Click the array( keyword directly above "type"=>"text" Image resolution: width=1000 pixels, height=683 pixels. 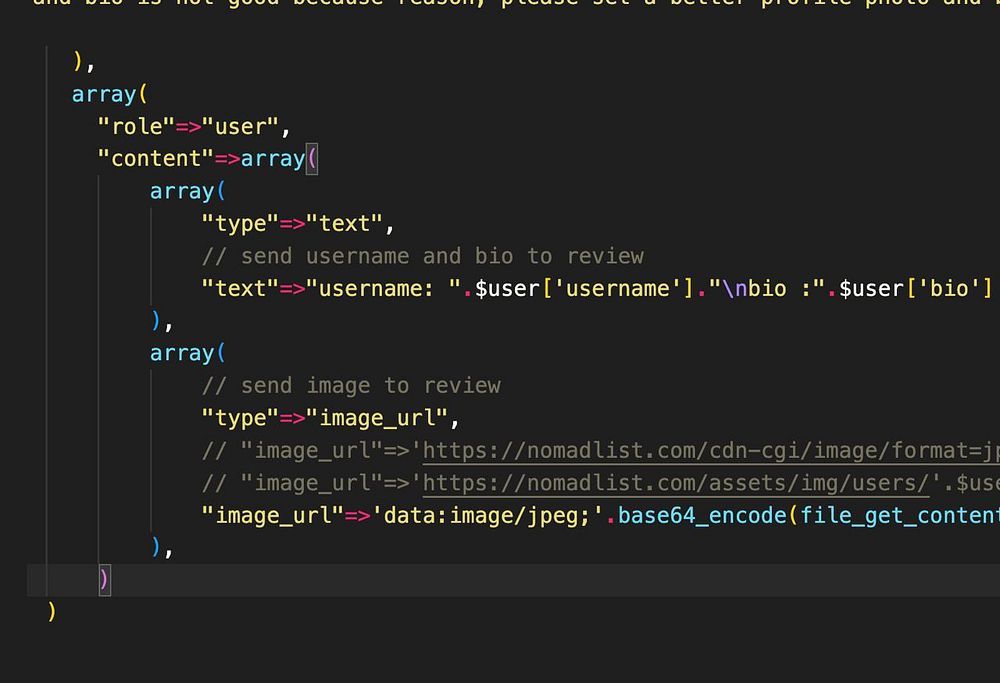click(x=188, y=191)
